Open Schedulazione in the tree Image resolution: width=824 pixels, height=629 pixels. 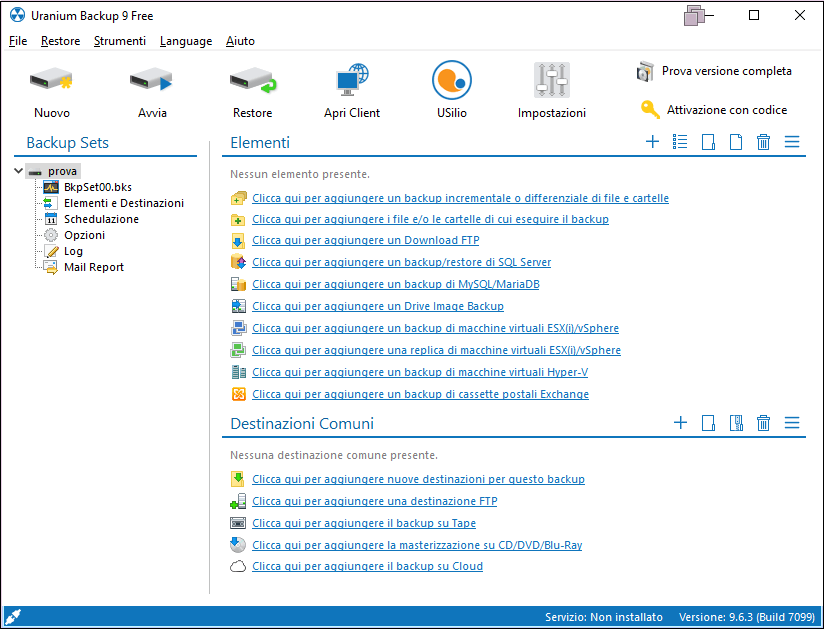point(101,219)
